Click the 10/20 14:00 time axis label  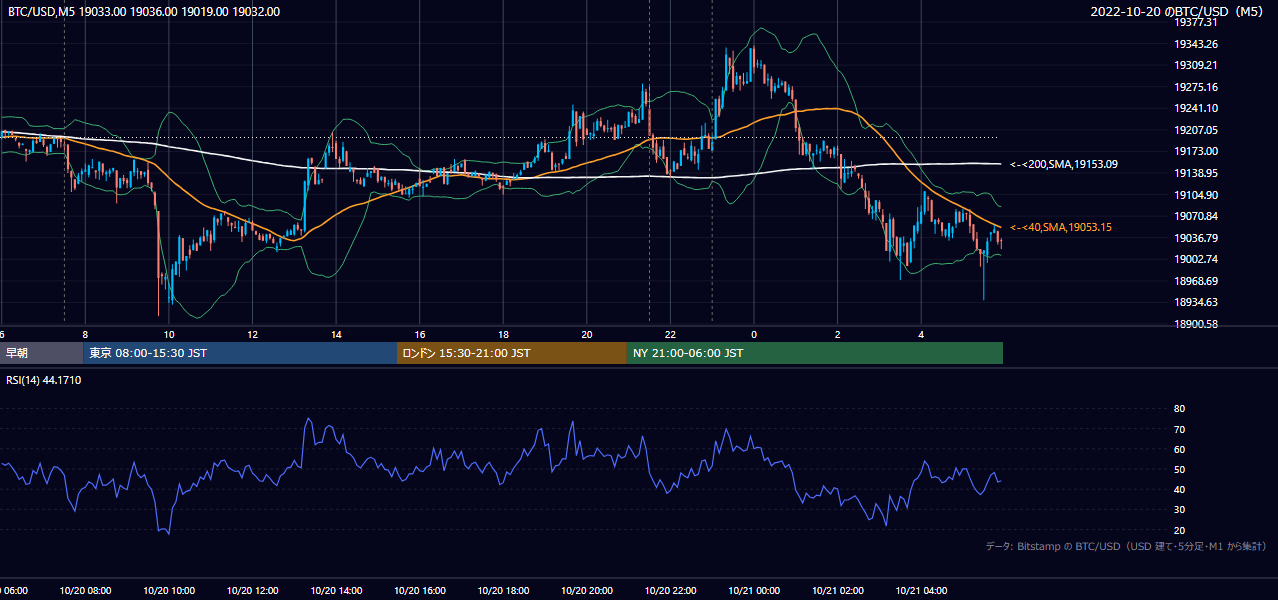tap(336, 591)
